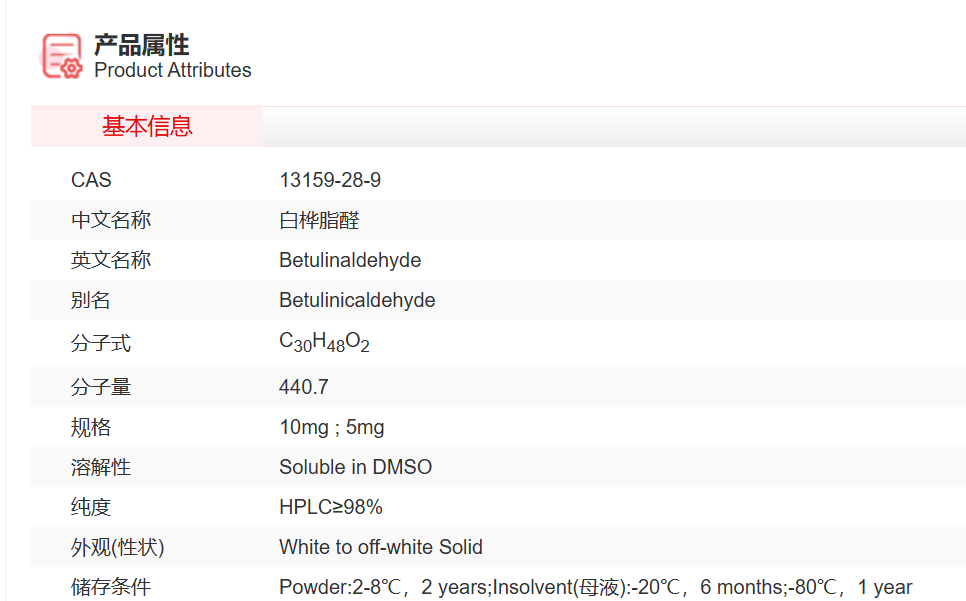Viewport: 966px width, 601px height.
Task: Select the 基本信息 tab
Action: pos(147,127)
